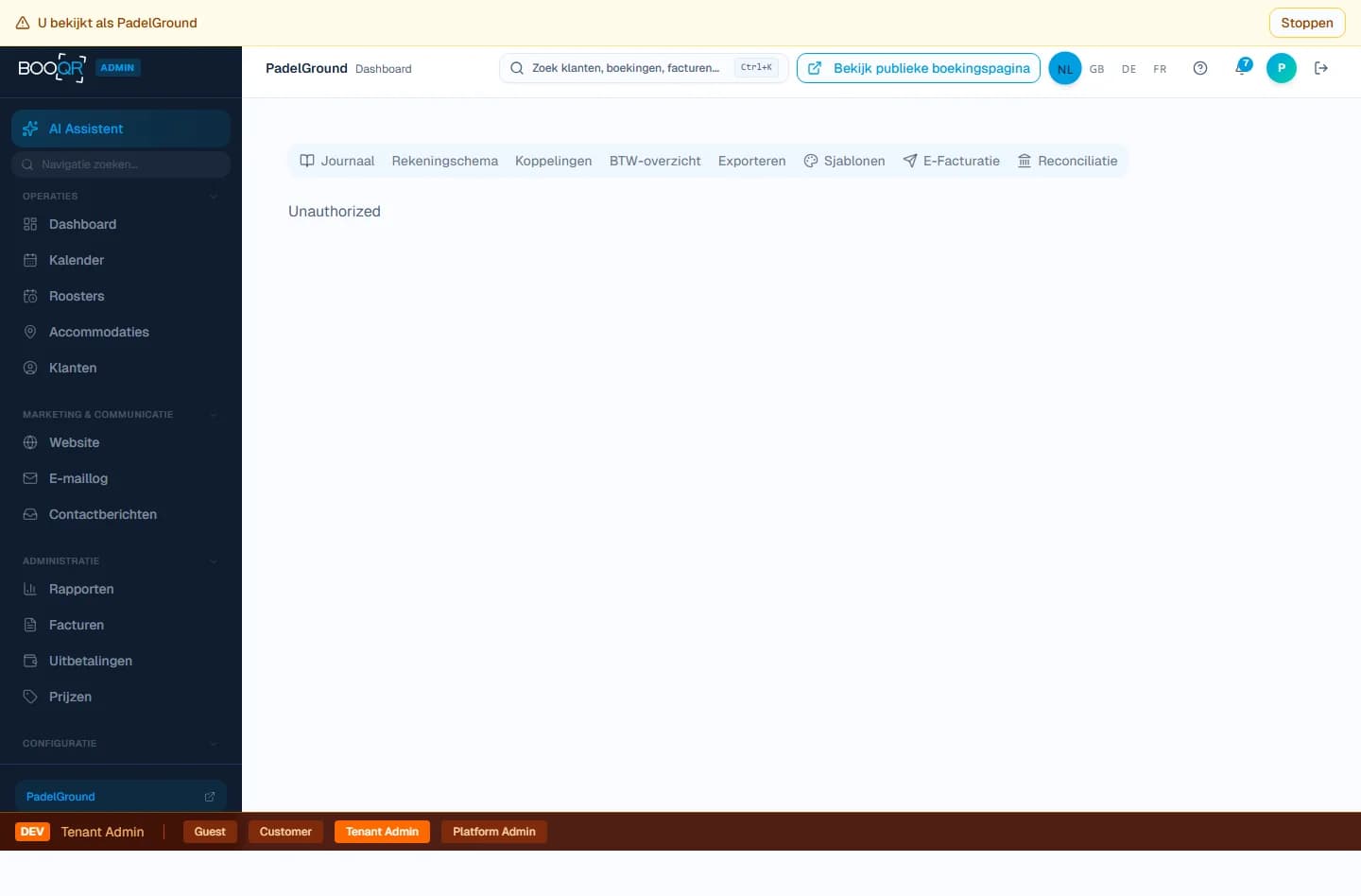Open the Uitbetalingen section

click(91, 661)
